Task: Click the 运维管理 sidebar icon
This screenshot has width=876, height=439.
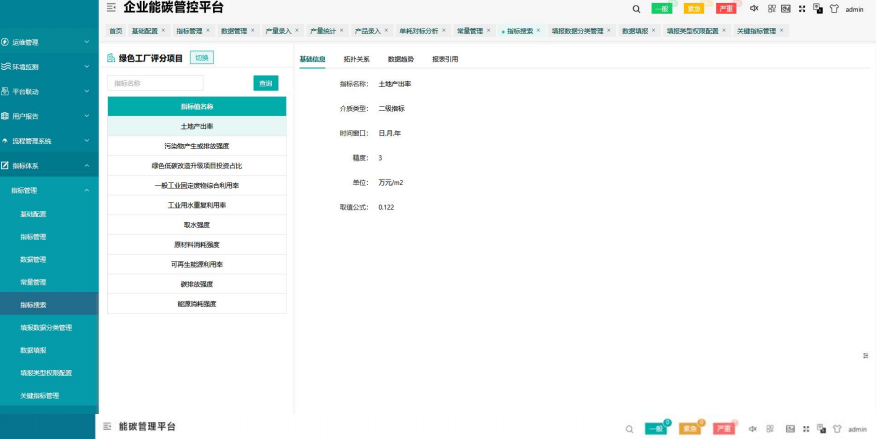Action: coord(5,42)
